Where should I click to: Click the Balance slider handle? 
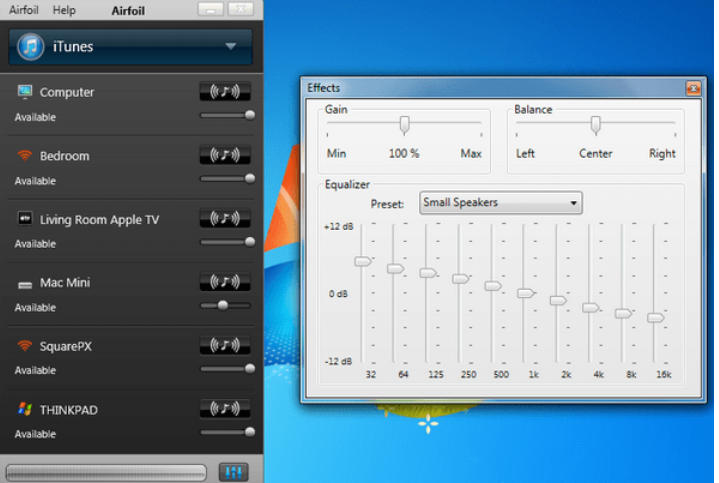(595, 125)
